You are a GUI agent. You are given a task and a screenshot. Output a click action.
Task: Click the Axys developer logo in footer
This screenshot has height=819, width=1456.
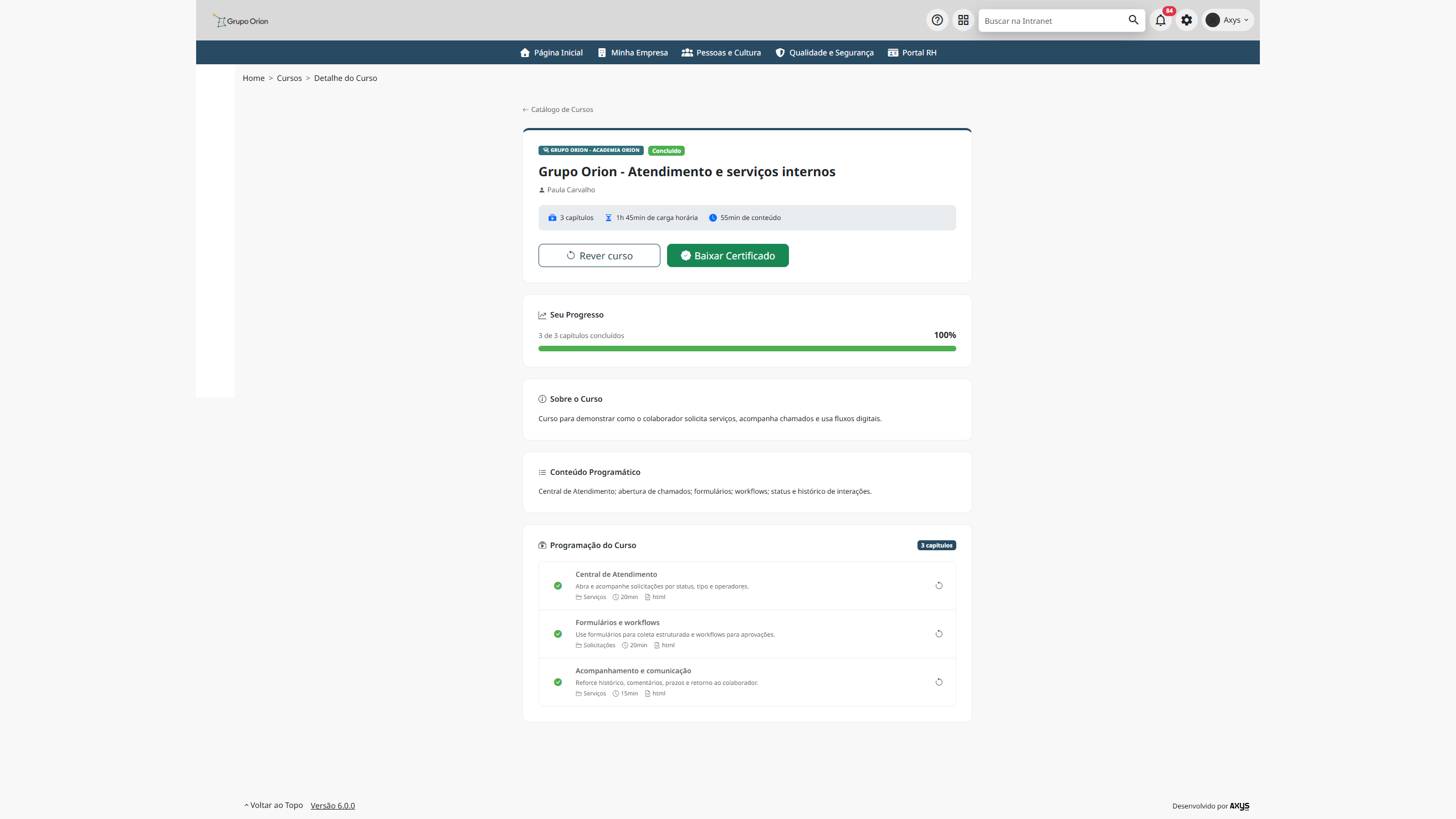[1239, 806]
